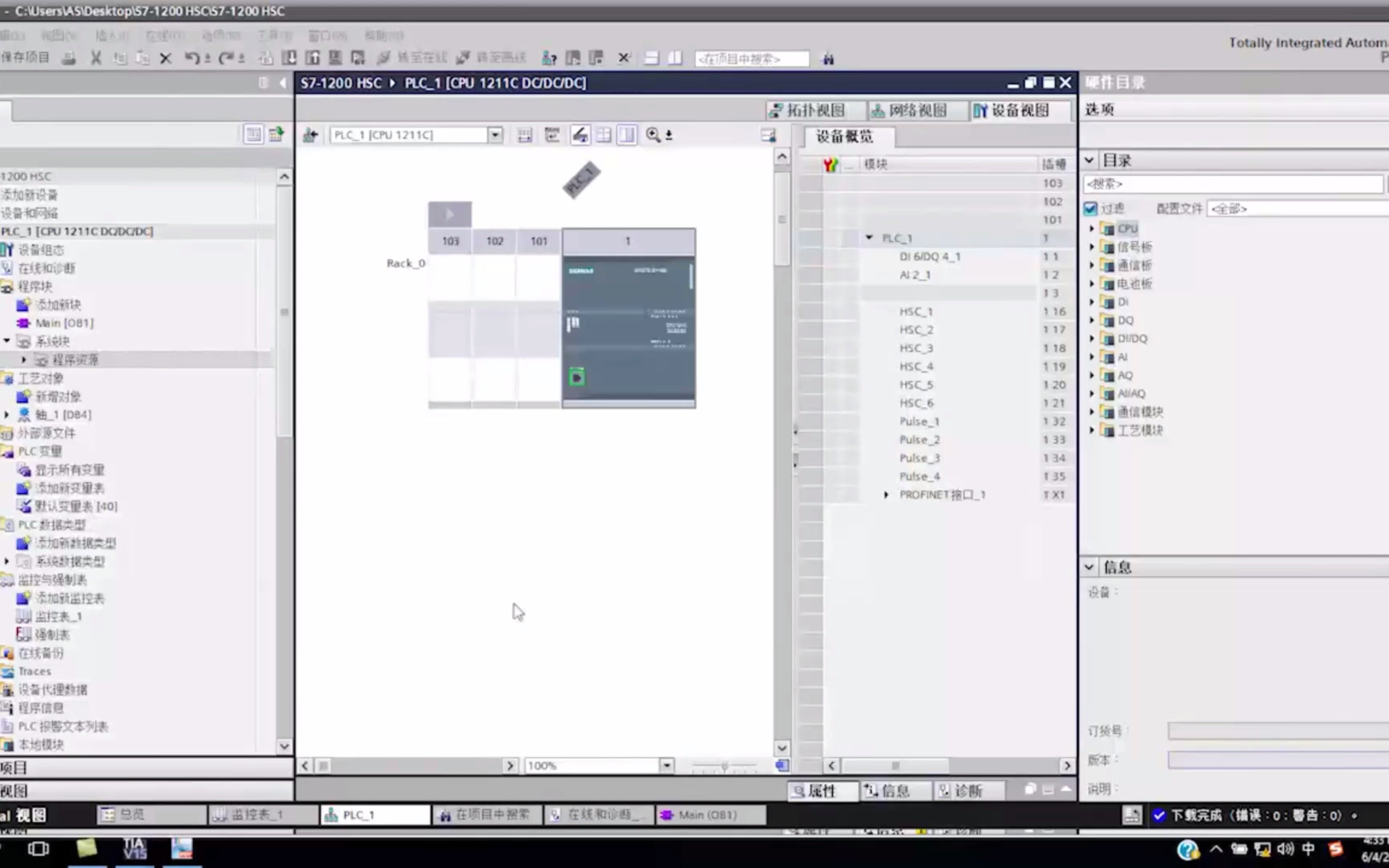Toggle the split editor horizontally icon

coord(651,58)
